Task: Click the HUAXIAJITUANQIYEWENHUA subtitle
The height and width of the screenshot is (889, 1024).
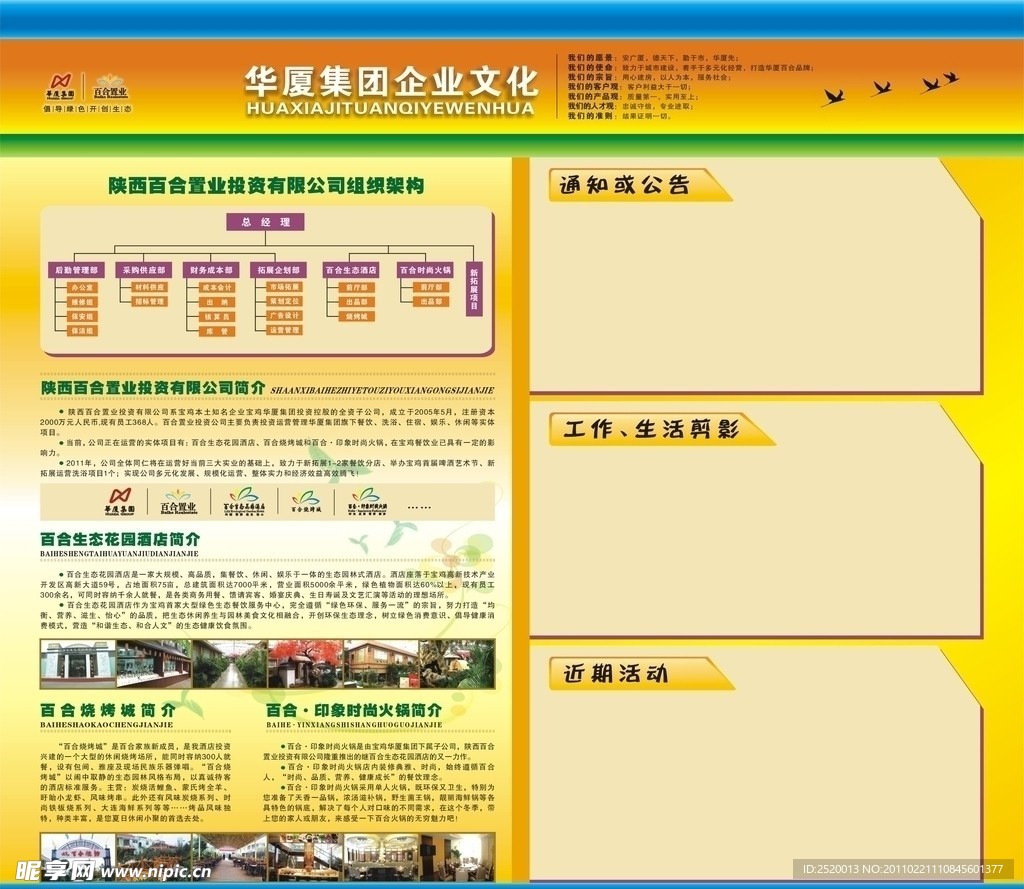Action: (391, 108)
